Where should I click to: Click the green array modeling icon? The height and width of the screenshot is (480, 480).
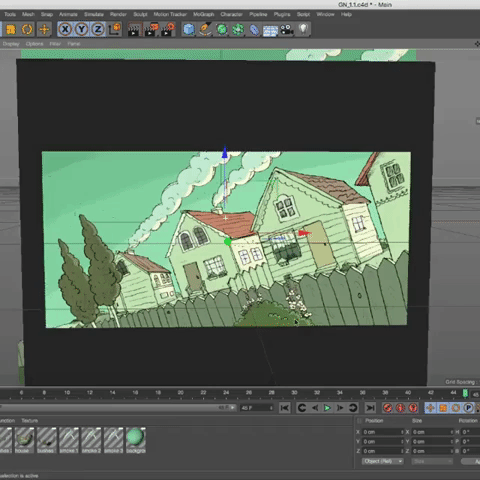click(238, 29)
